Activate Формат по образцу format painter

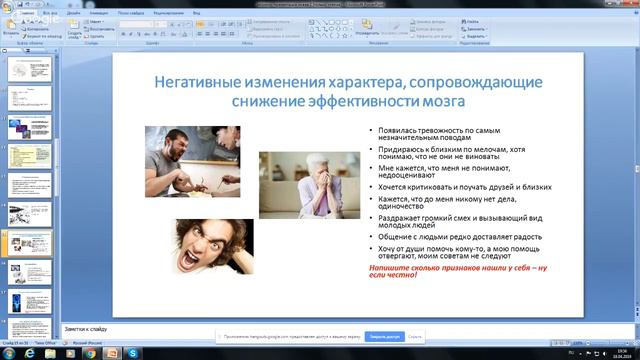pos(42,36)
